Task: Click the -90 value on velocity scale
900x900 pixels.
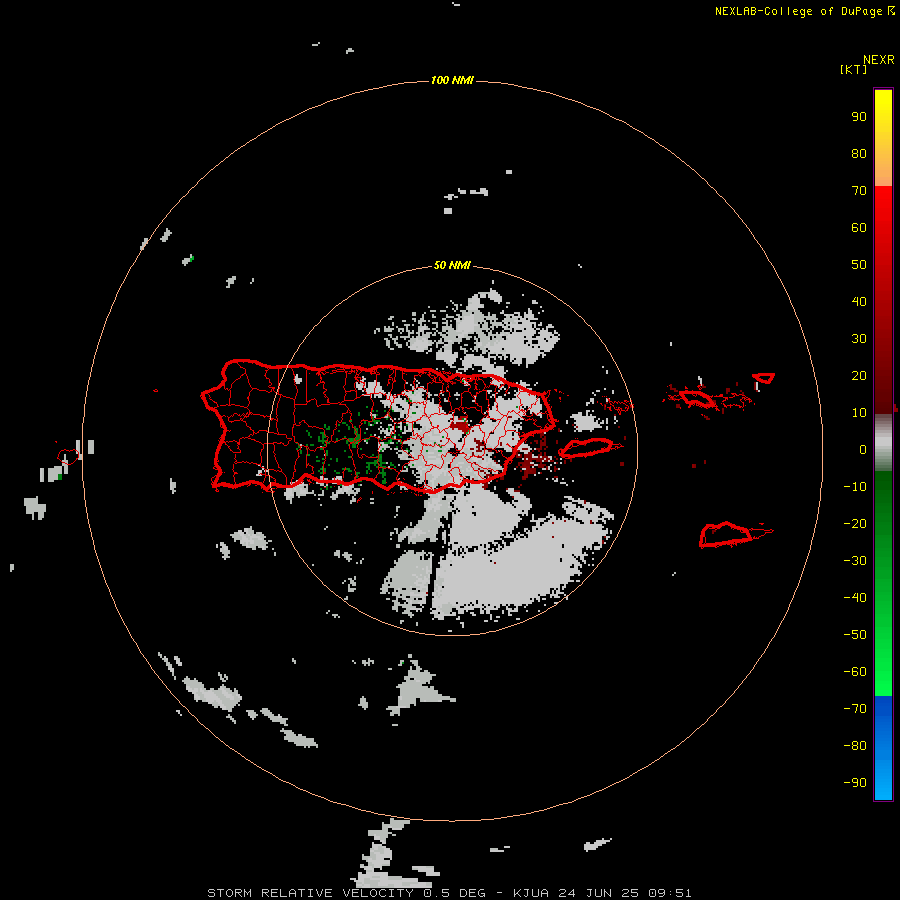Action: (x=855, y=783)
